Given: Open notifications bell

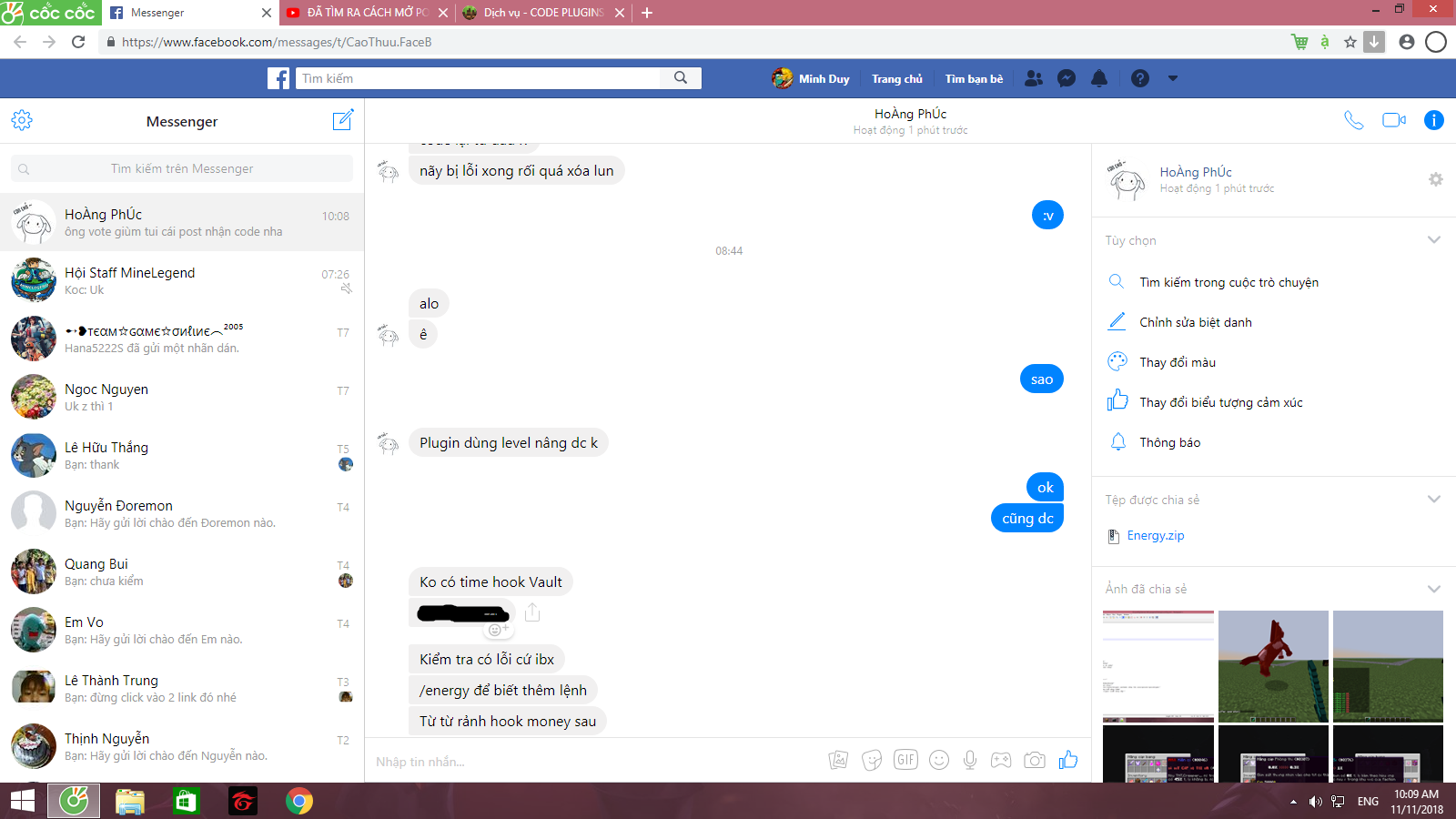Looking at the screenshot, I should 1099,78.
